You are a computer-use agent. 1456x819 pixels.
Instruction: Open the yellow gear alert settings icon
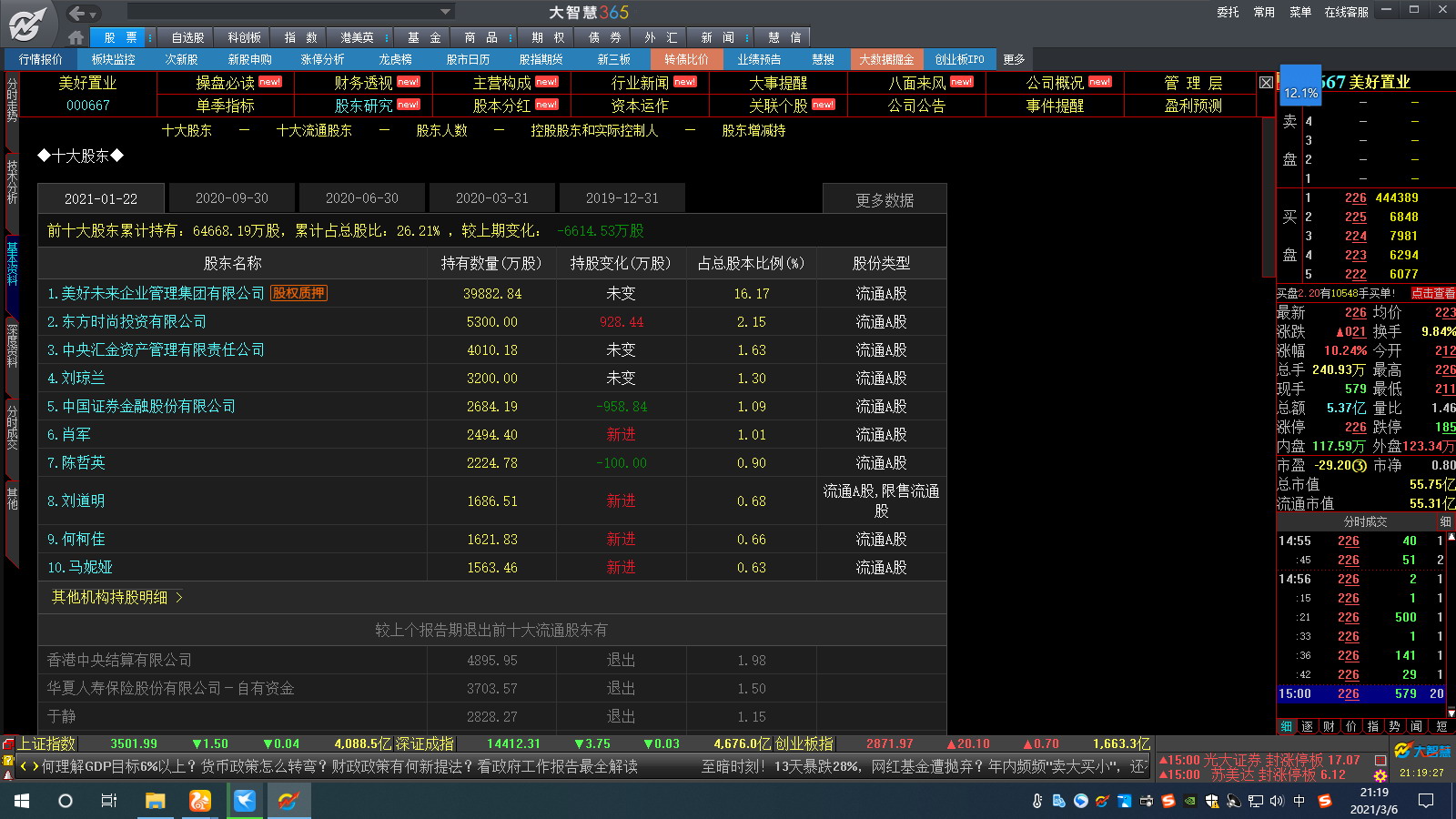[x=1380, y=775]
